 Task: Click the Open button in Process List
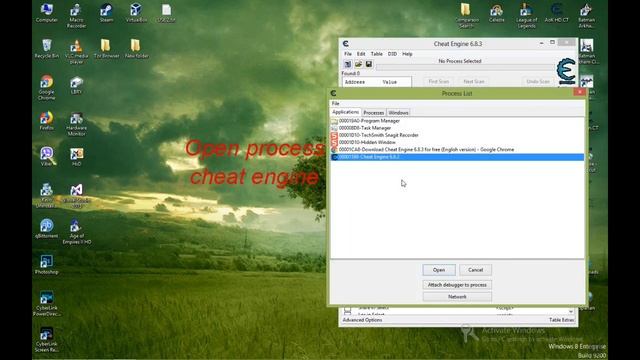[439, 270]
